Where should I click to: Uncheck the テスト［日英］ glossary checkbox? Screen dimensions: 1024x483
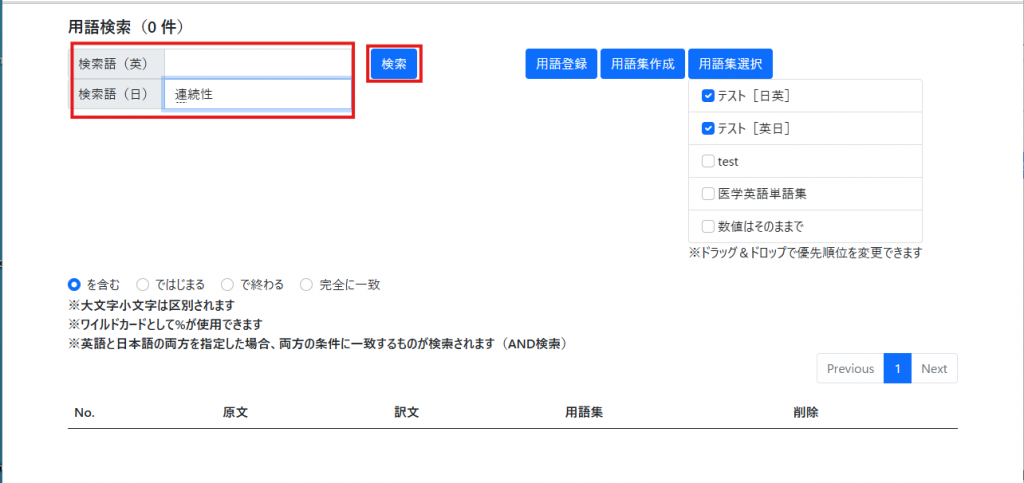click(x=708, y=96)
